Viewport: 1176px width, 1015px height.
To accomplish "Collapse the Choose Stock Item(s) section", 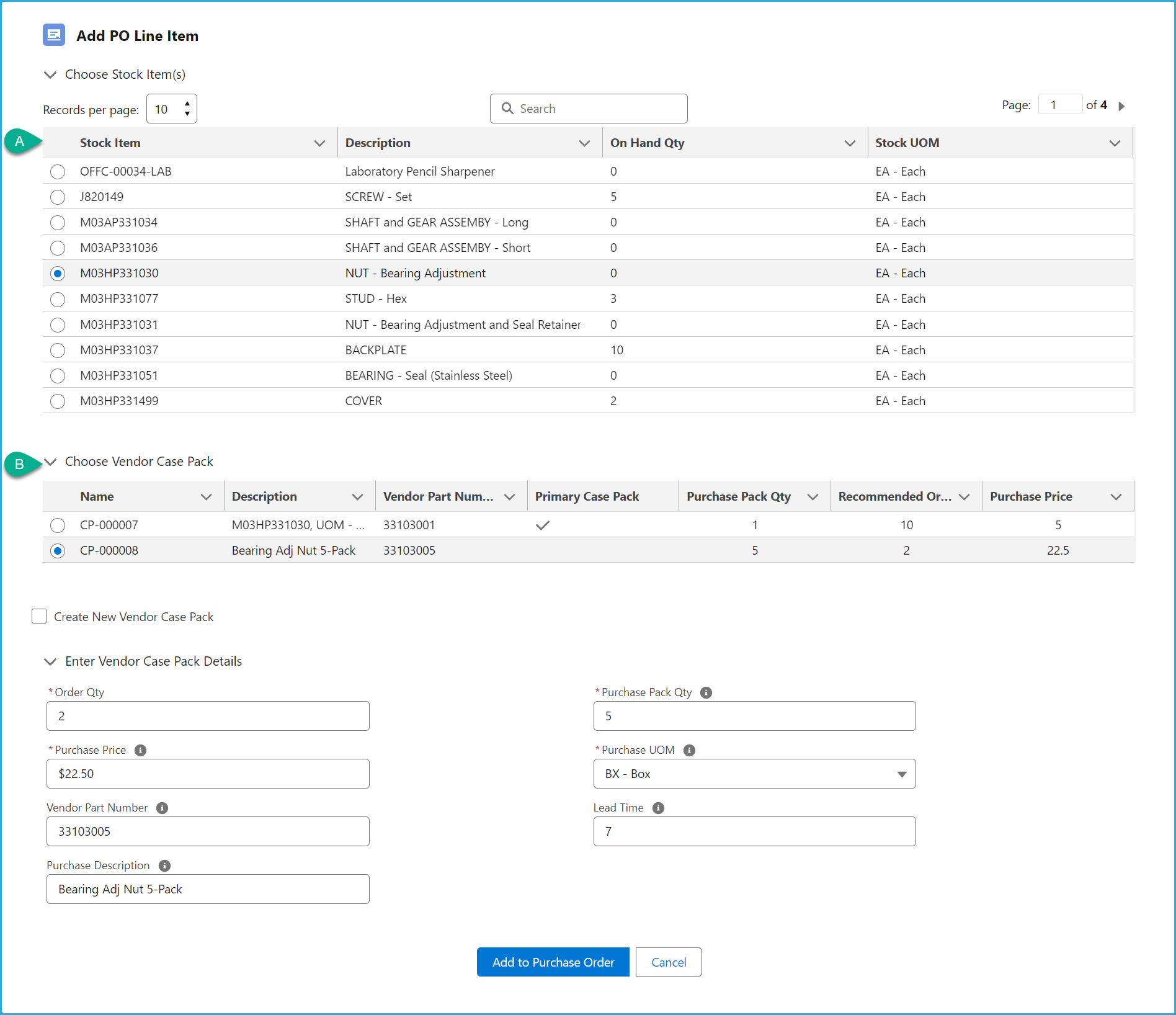I will [50, 74].
